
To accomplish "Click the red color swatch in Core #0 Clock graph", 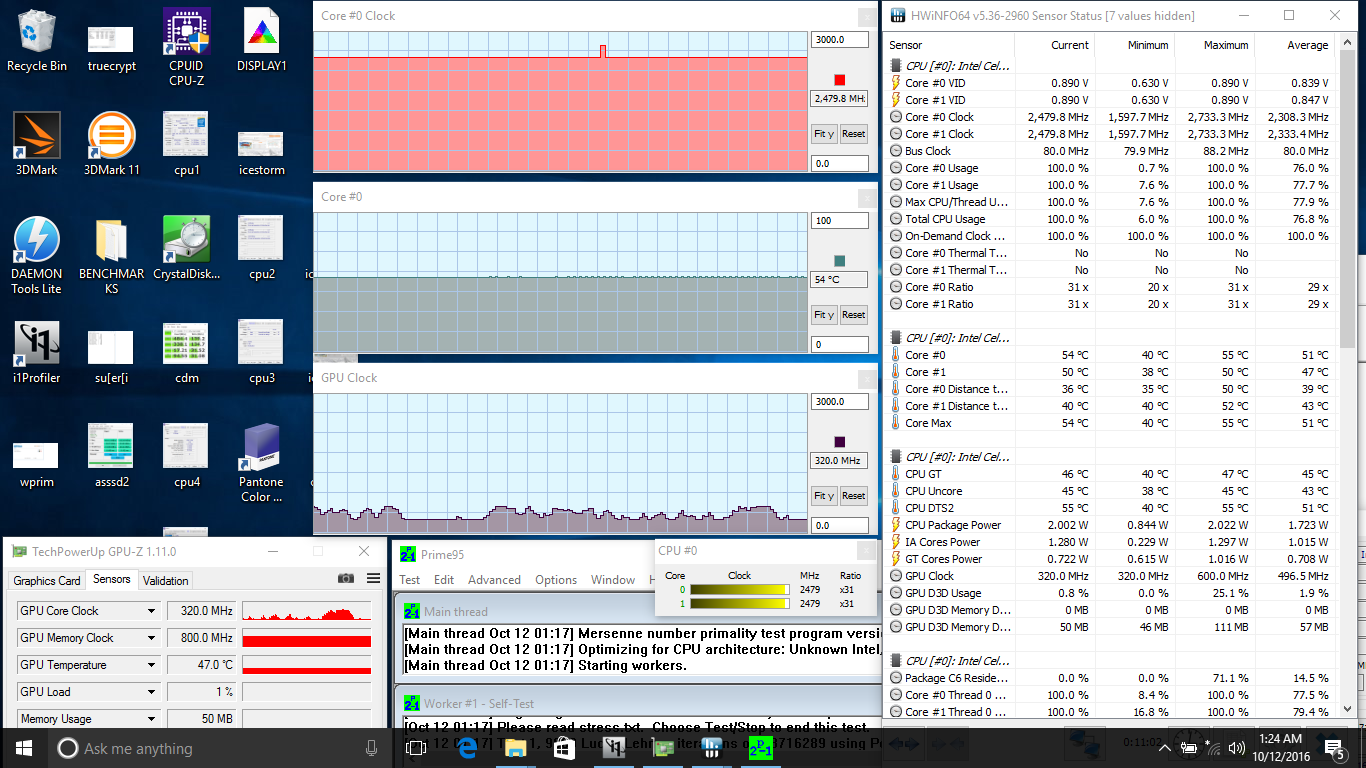I will point(840,80).
